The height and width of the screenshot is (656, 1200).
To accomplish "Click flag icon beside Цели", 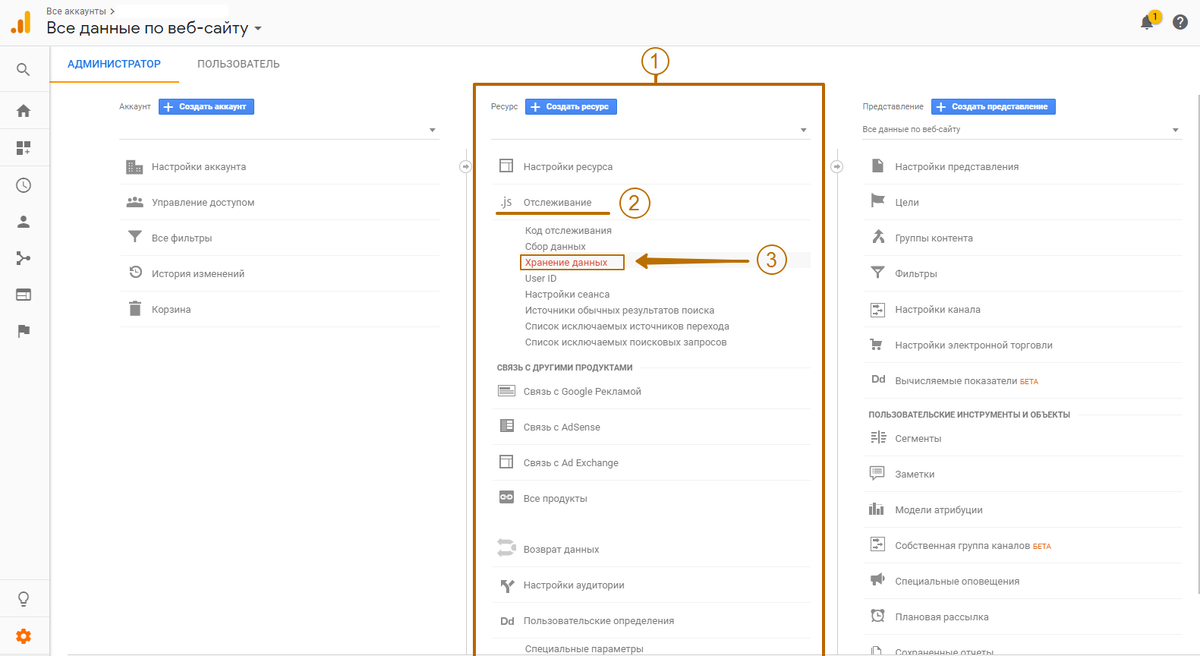I will click(878, 202).
